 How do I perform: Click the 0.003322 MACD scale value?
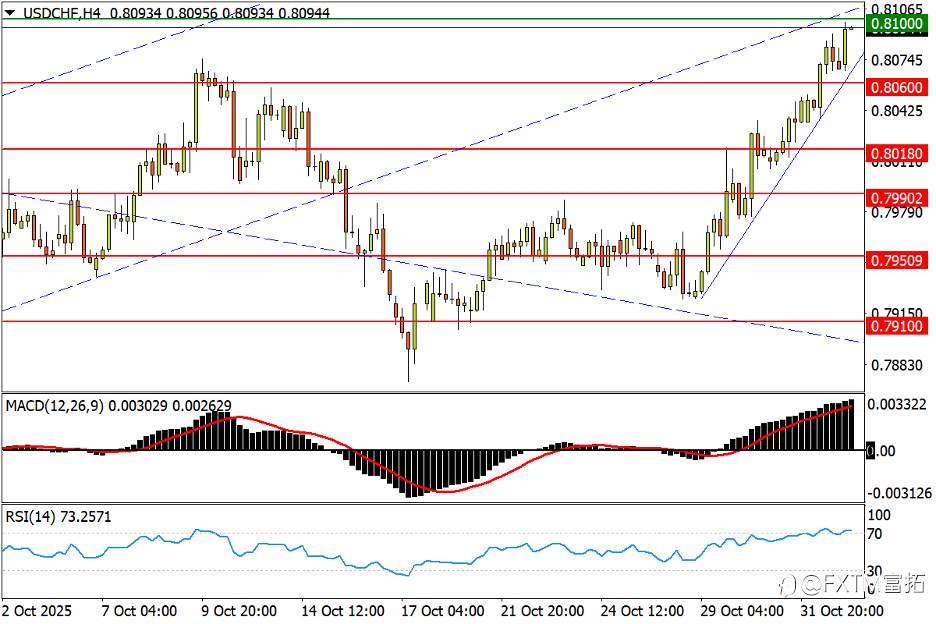coord(897,404)
